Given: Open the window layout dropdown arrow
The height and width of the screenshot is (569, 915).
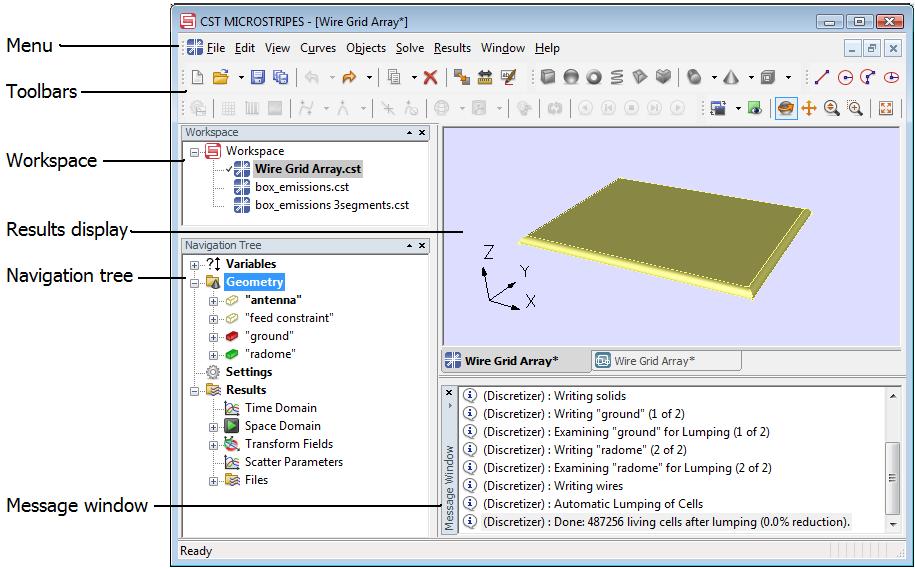Looking at the screenshot, I should point(738,108).
